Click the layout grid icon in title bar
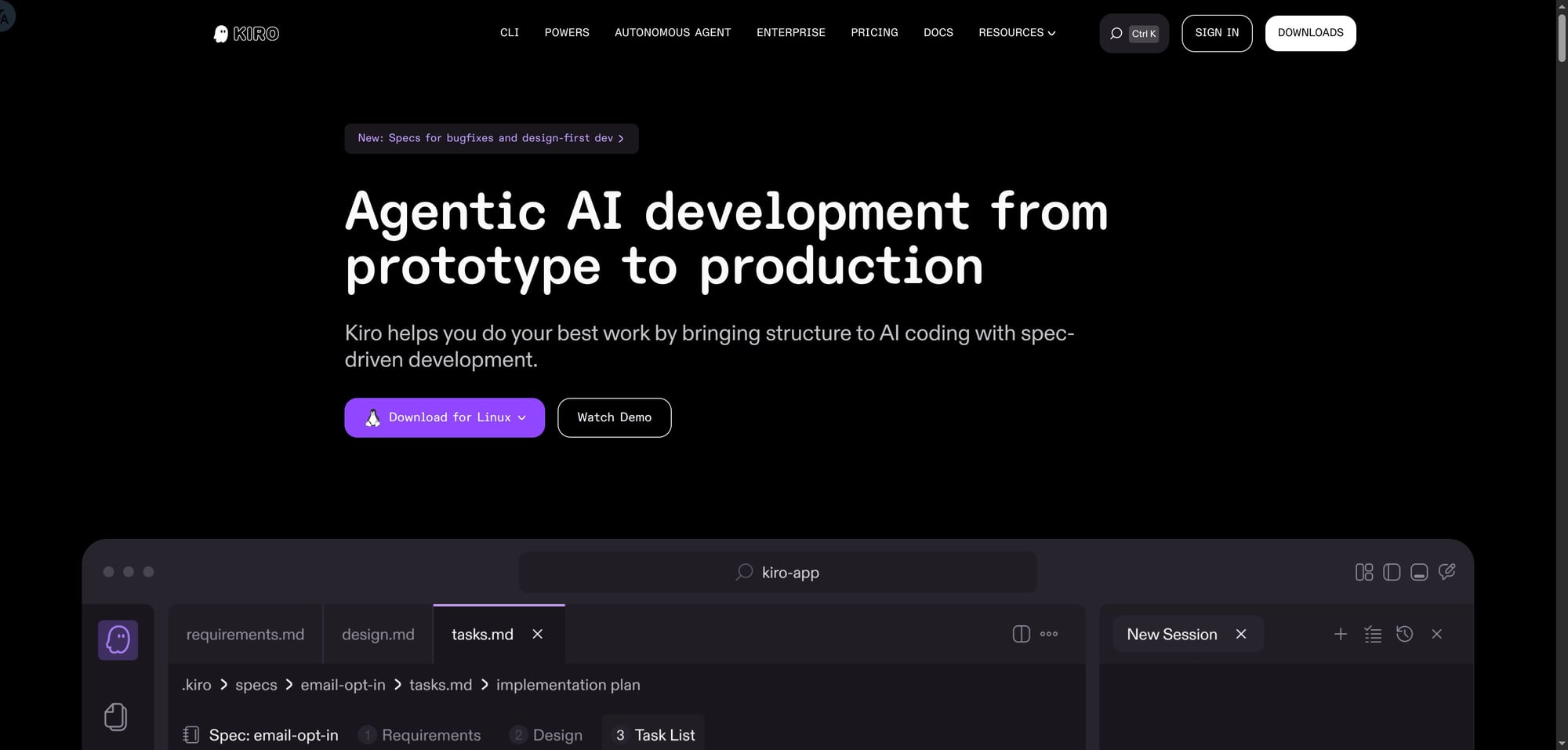The width and height of the screenshot is (1568, 750). pos(1363,572)
